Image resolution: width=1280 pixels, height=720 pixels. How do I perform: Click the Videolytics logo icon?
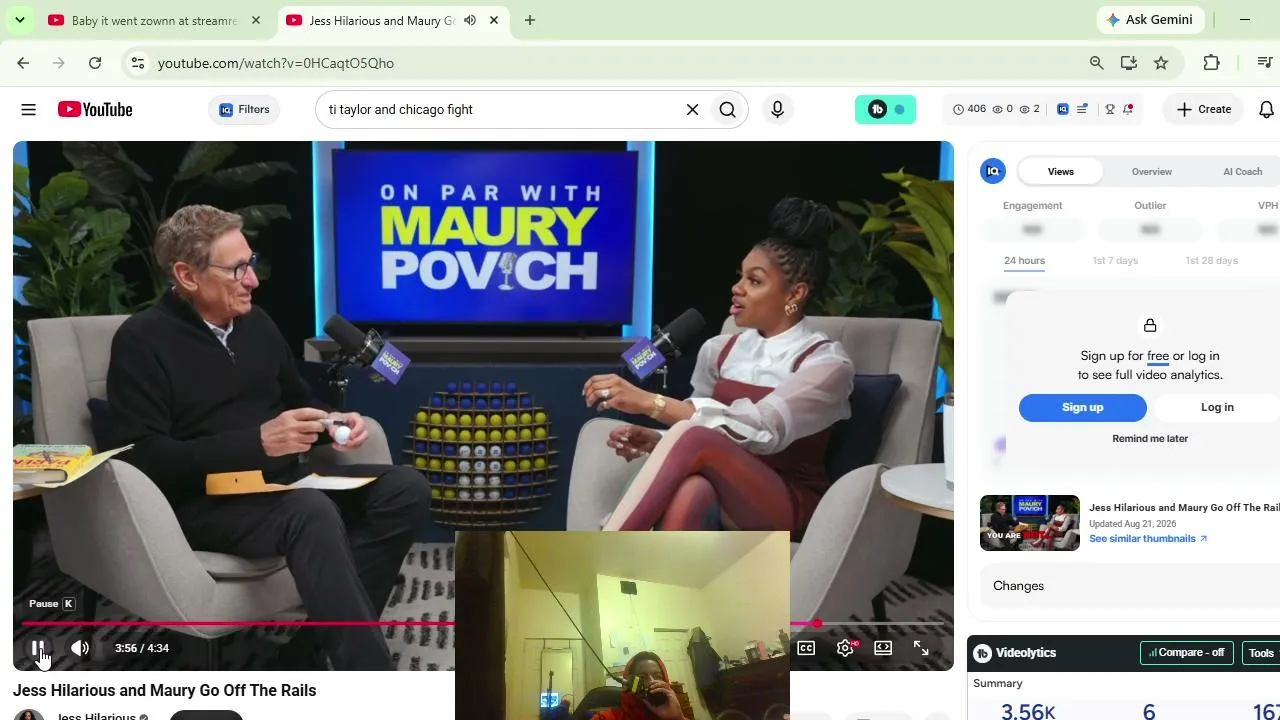point(983,653)
